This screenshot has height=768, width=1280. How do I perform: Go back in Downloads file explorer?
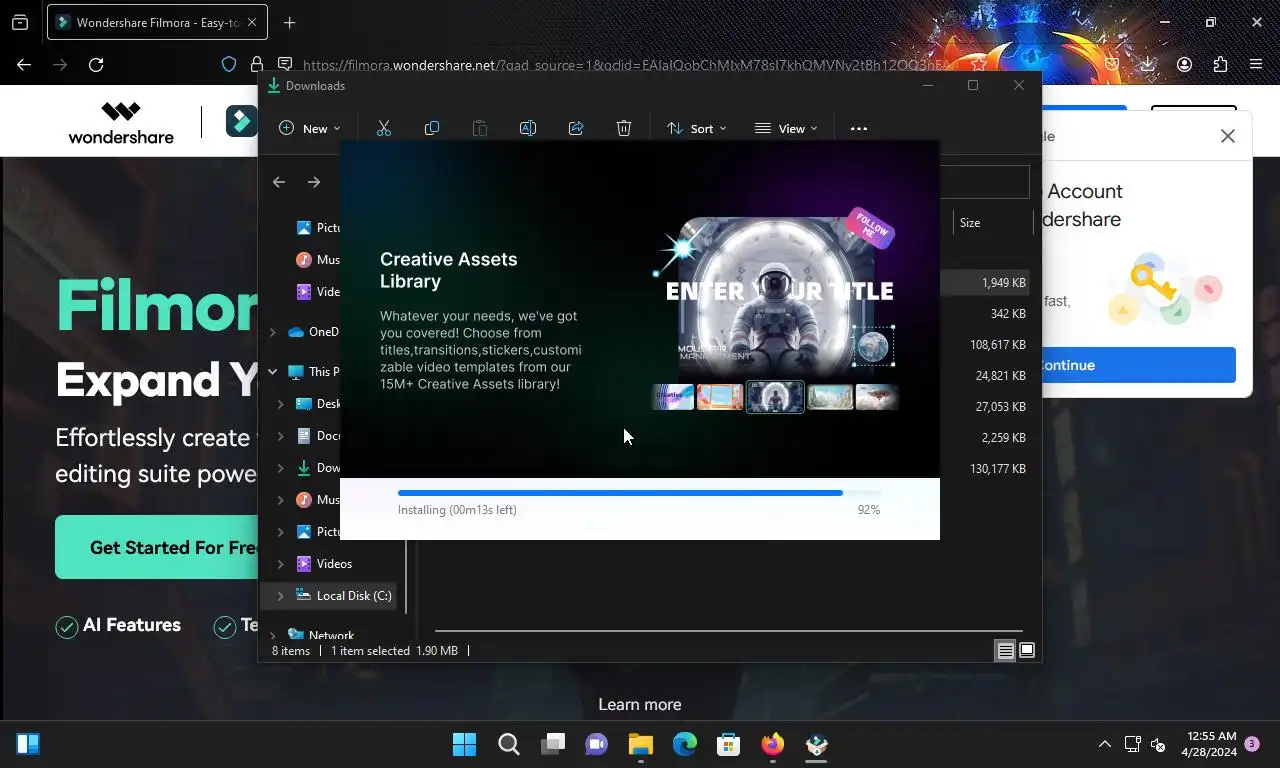click(279, 182)
